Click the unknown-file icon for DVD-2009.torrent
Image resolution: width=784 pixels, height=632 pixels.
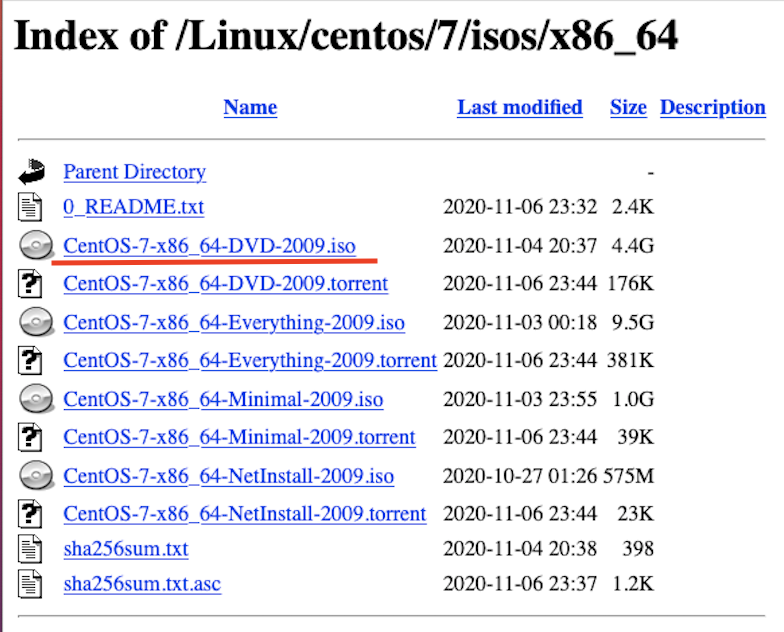pos(30,284)
